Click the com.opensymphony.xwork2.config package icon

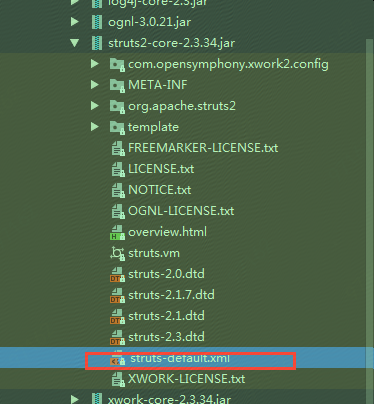coord(117,64)
